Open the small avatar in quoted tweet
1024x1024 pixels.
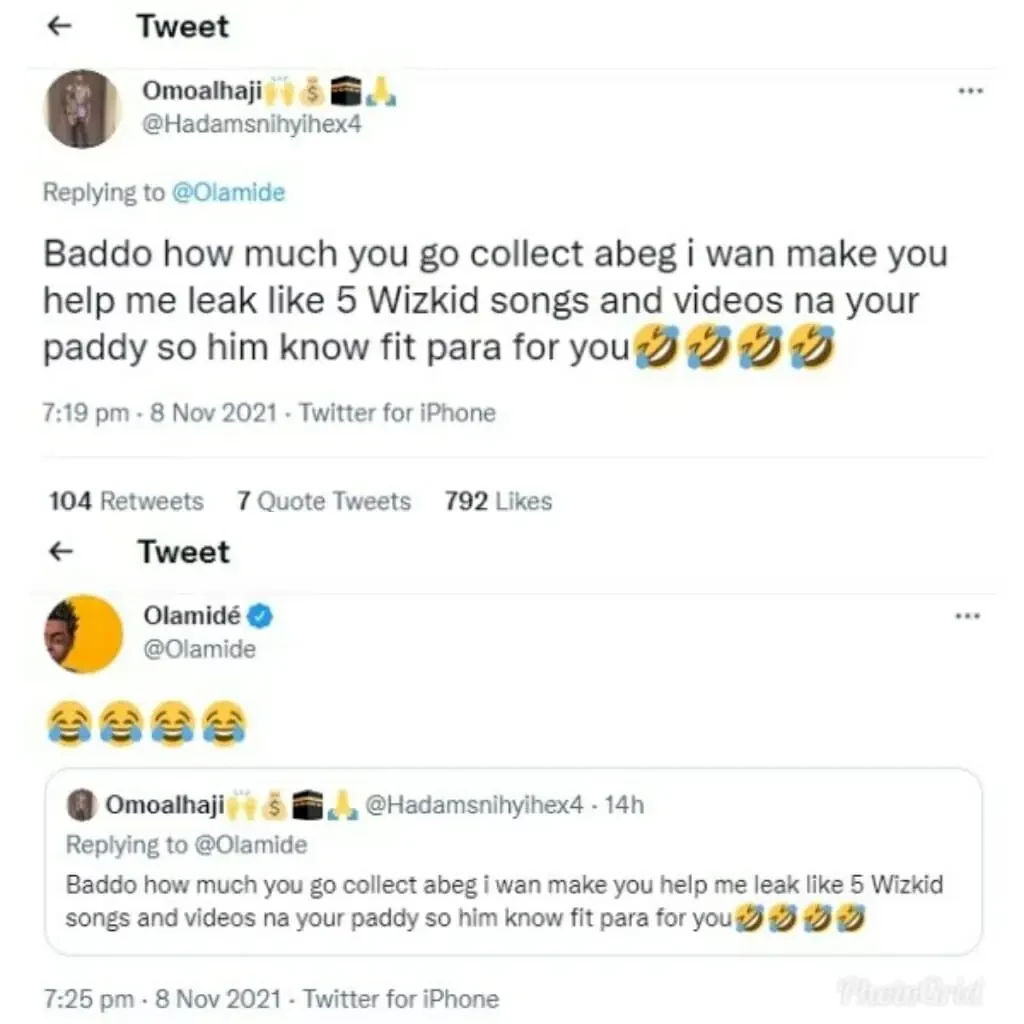(85, 805)
